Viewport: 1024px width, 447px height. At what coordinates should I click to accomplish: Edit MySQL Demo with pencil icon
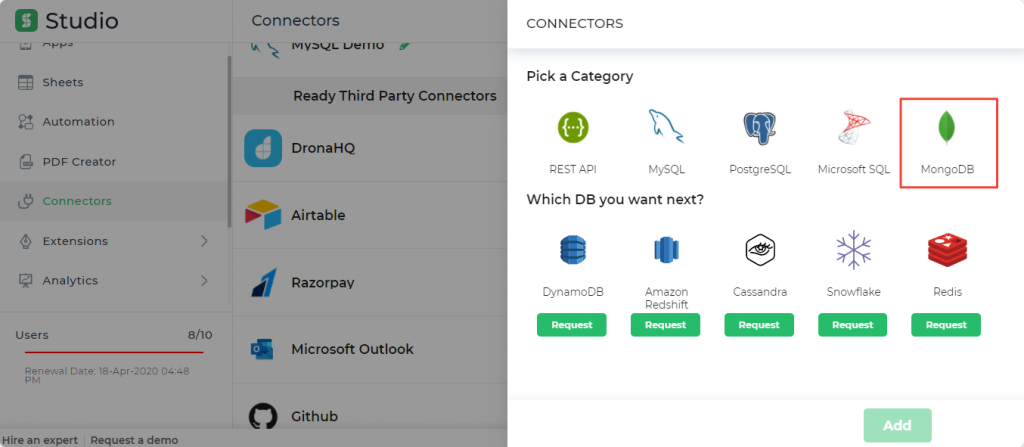[x=405, y=45]
